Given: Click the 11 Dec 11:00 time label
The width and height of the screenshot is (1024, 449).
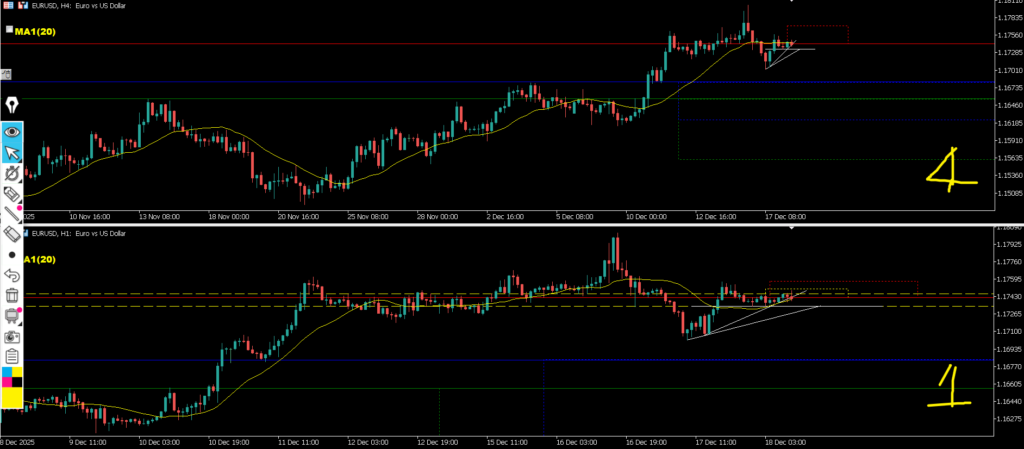Looking at the screenshot, I should [x=298, y=442].
